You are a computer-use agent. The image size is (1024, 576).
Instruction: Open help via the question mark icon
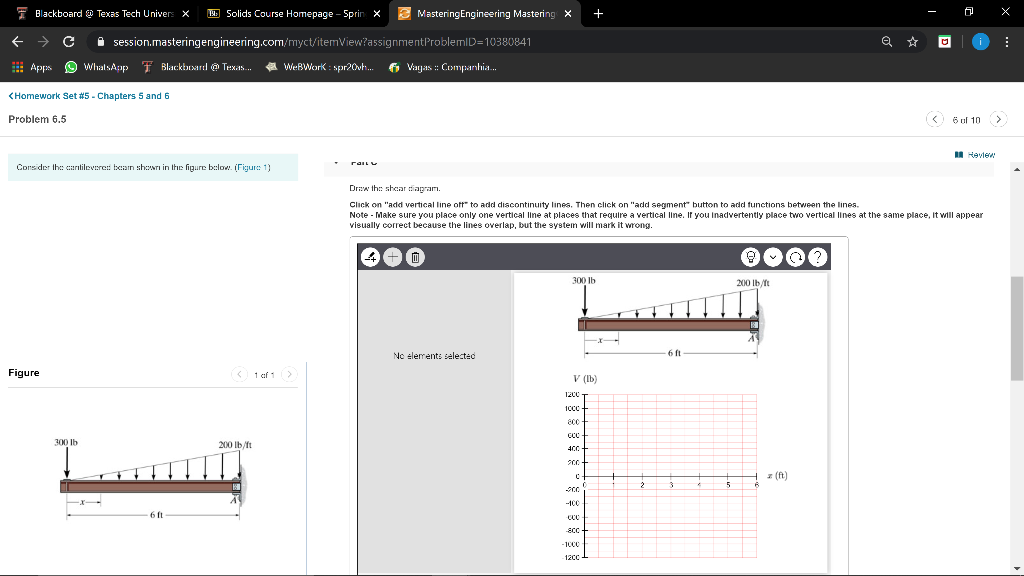(x=818, y=257)
